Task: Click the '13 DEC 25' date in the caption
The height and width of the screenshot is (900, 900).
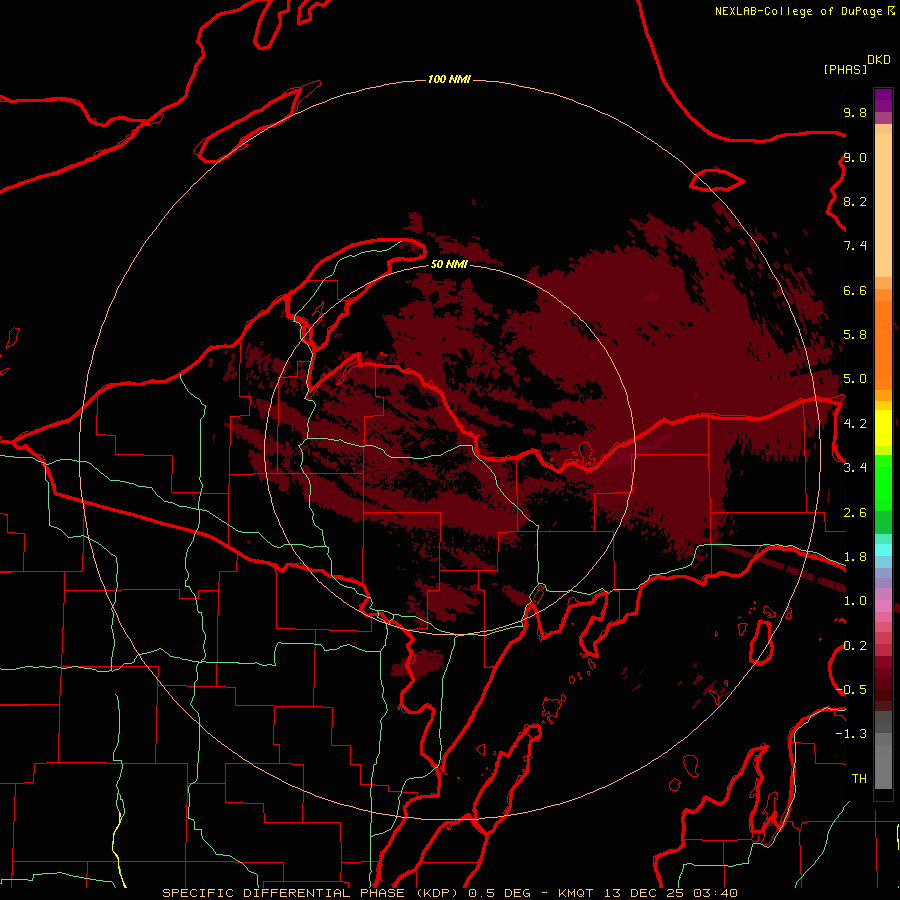Action: [x=643, y=893]
